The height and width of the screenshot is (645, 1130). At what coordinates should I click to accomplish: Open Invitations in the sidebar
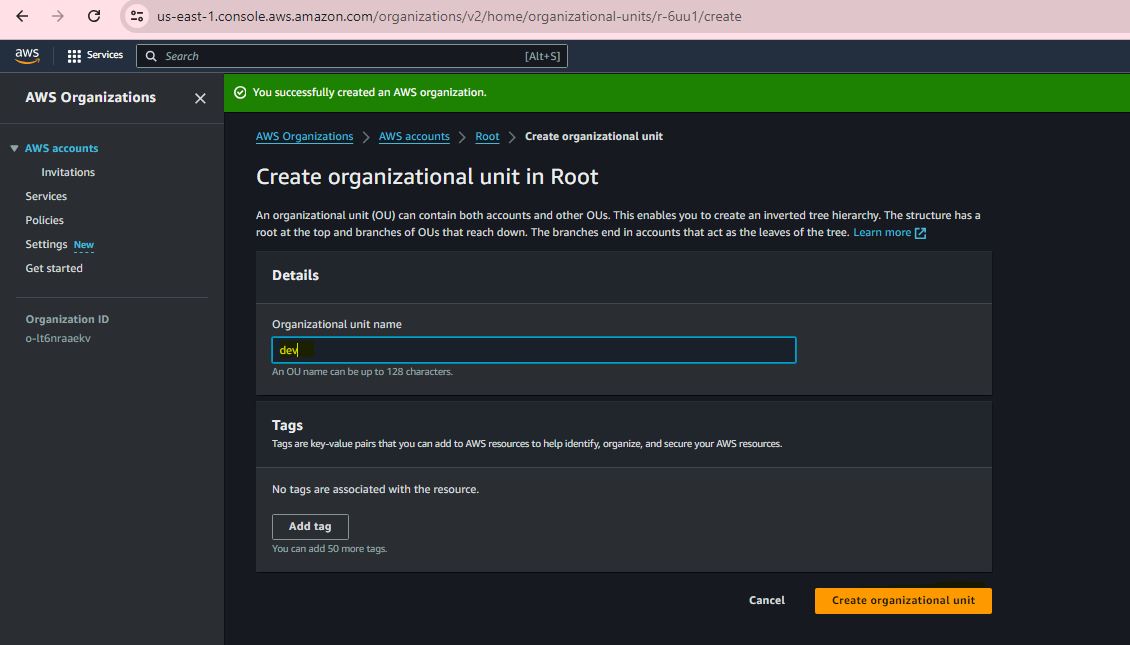pyautogui.click(x=68, y=172)
